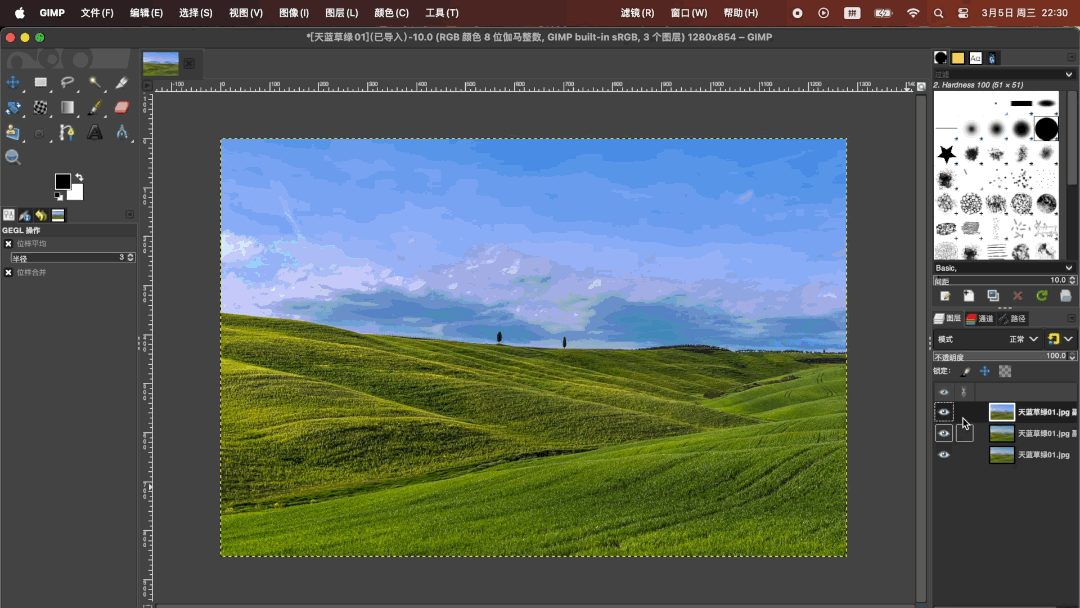This screenshot has width=1080, height=608.
Task: Select the Measure compass tool
Action: 121,132
